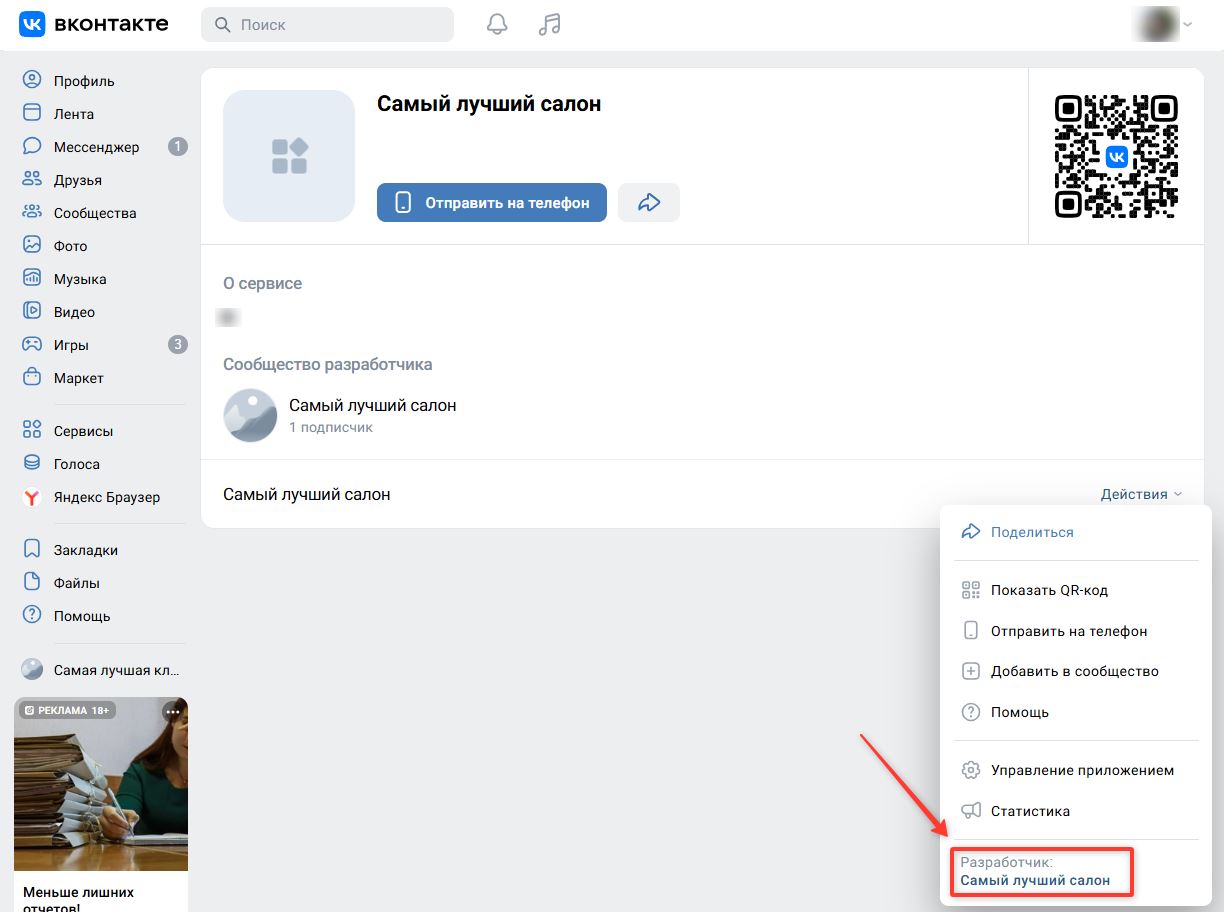Image resolution: width=1224 pixels, height=912 pixels.
Task: Click the Яндекс Браузер icon
Action: tap(33, 496)
